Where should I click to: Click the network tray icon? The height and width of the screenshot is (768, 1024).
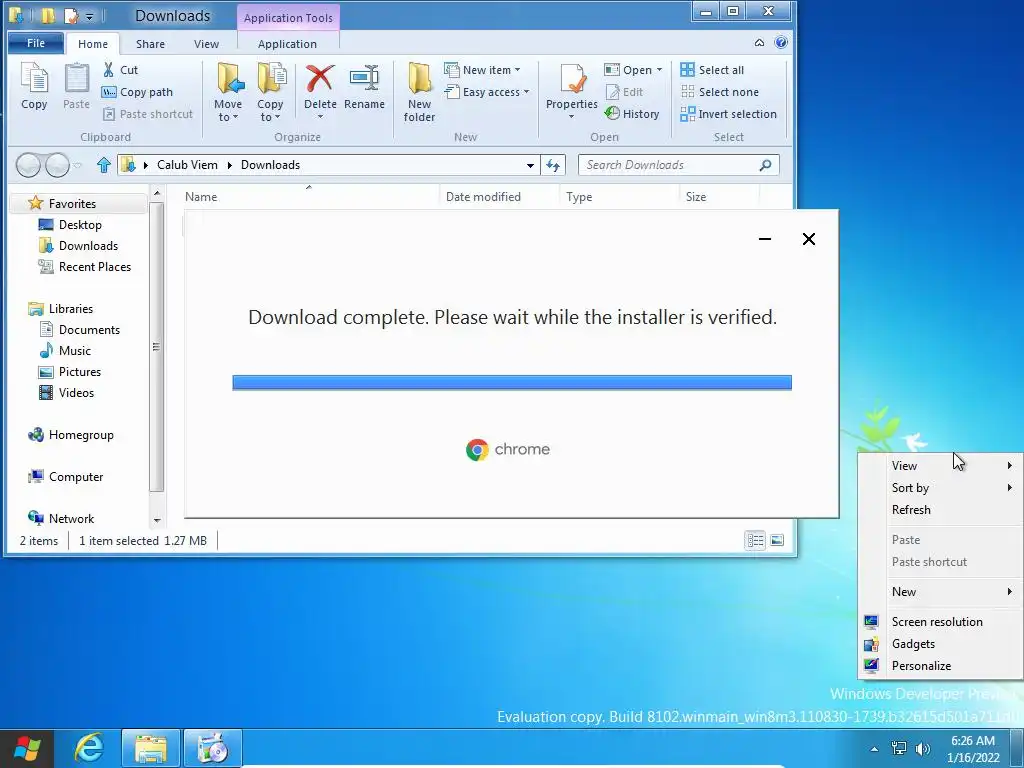pos(899,749)
